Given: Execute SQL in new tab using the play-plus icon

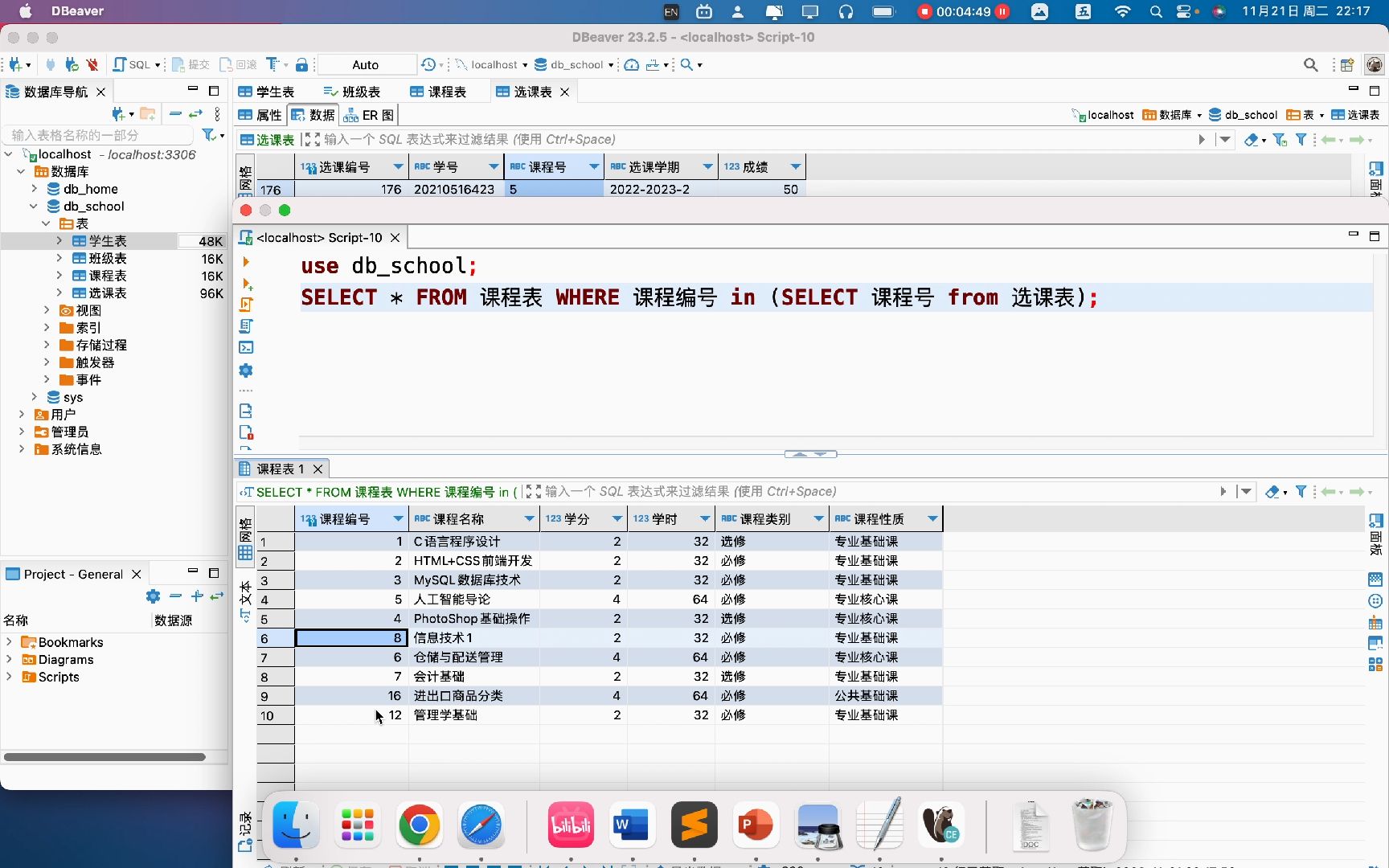Looking at the screenshot, I should pyautogui.click(x=246, y=283).
